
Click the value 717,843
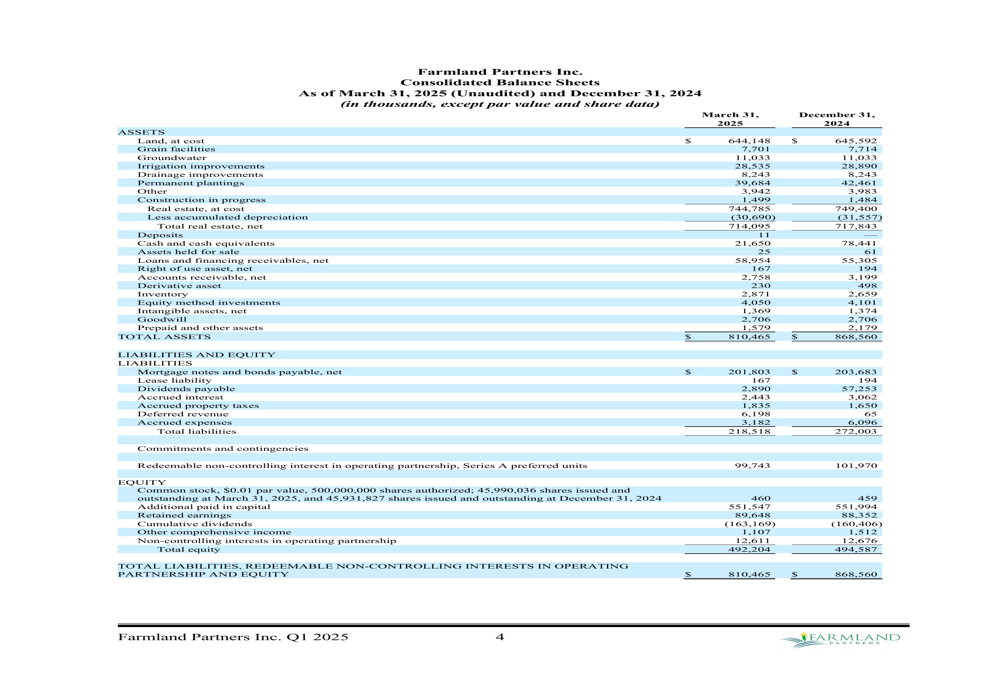point(856,226)
